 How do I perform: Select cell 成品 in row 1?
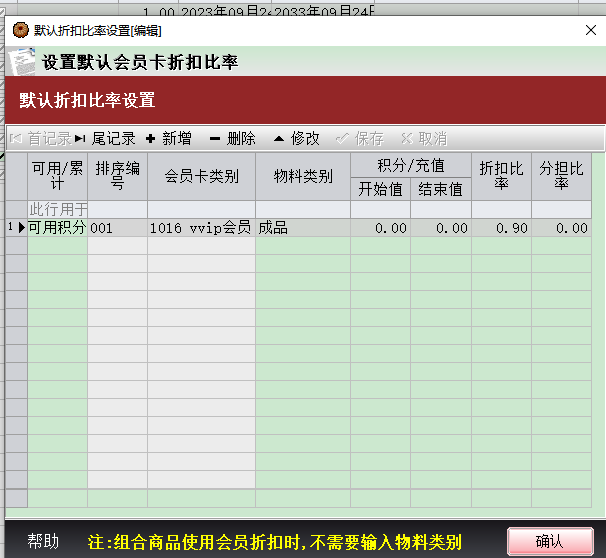click(x=303, y=228)
